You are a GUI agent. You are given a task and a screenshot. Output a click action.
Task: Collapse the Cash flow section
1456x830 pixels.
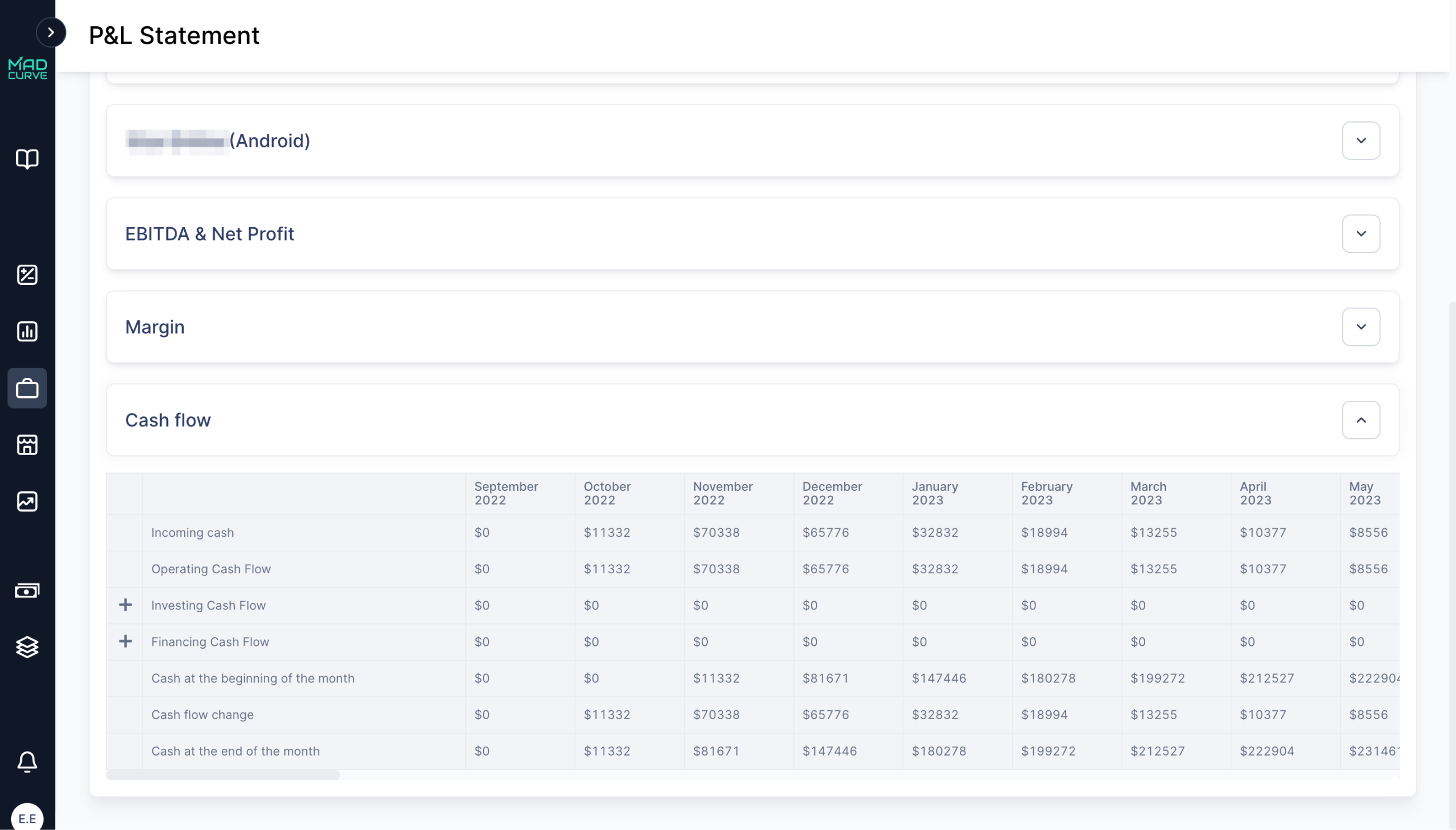(x=1361, y=420)
